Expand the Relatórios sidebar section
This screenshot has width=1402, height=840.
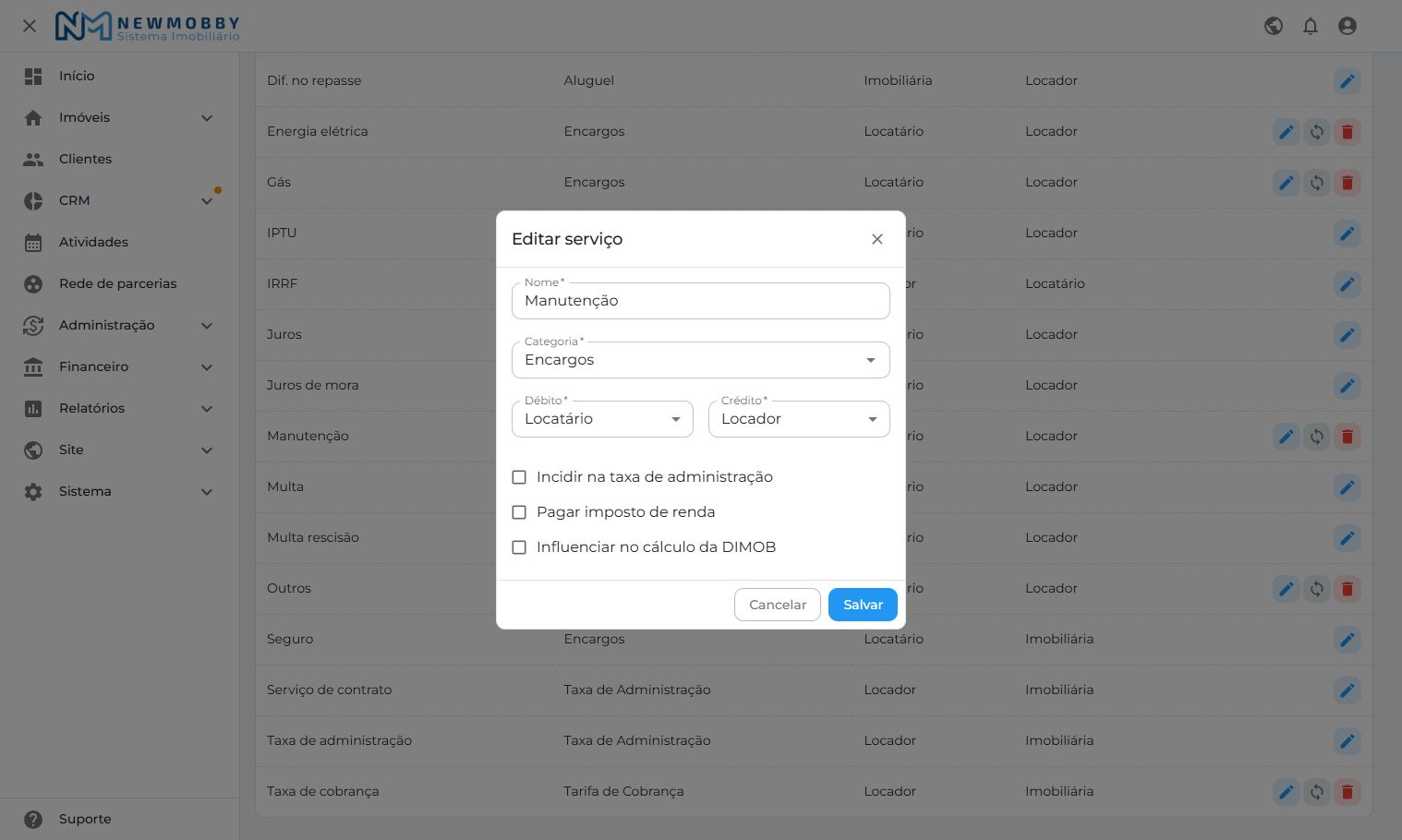[x=120, y=408]
